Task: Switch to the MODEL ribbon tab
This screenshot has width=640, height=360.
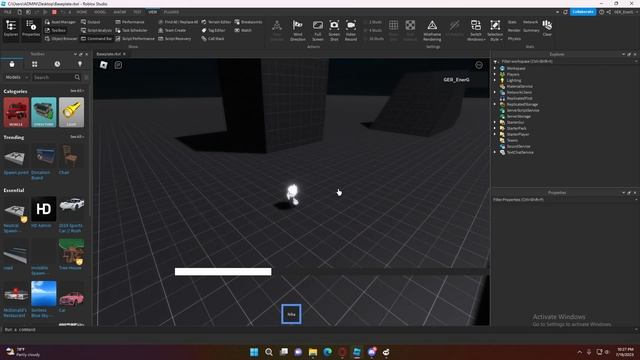Action: [100, 12]
